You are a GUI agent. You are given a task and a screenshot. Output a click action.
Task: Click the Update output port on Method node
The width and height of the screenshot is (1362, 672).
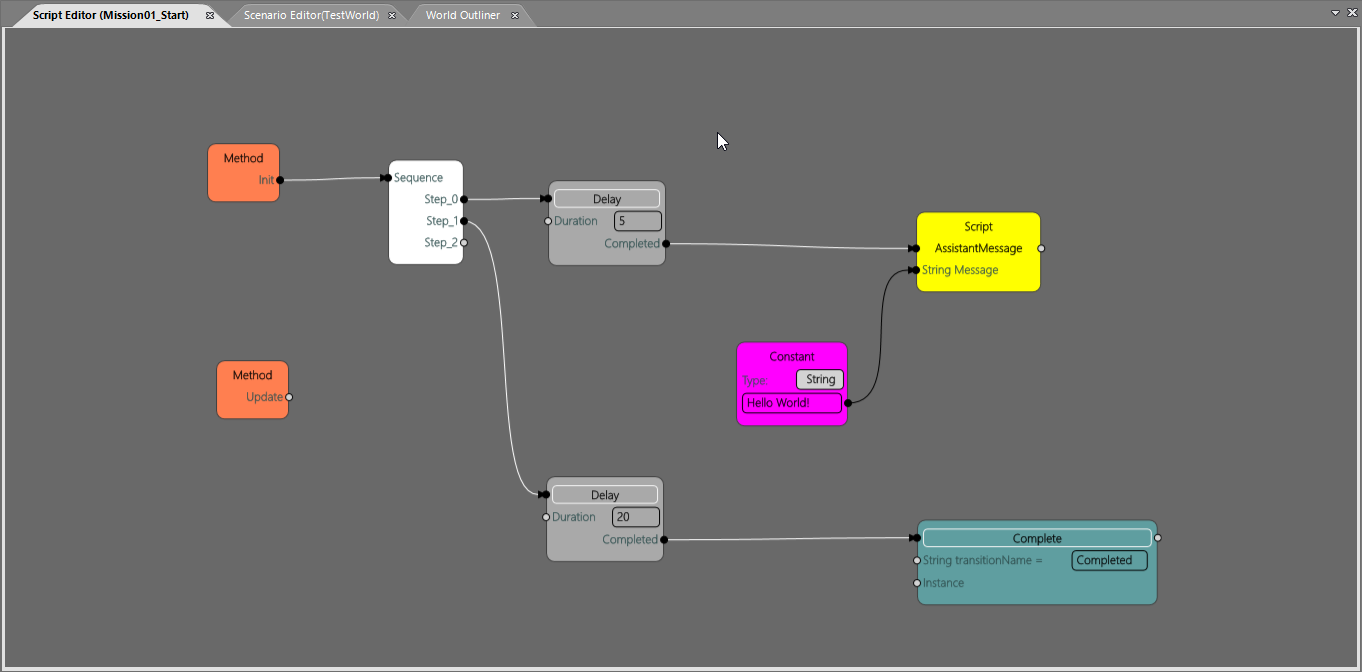tap(289, 397)
